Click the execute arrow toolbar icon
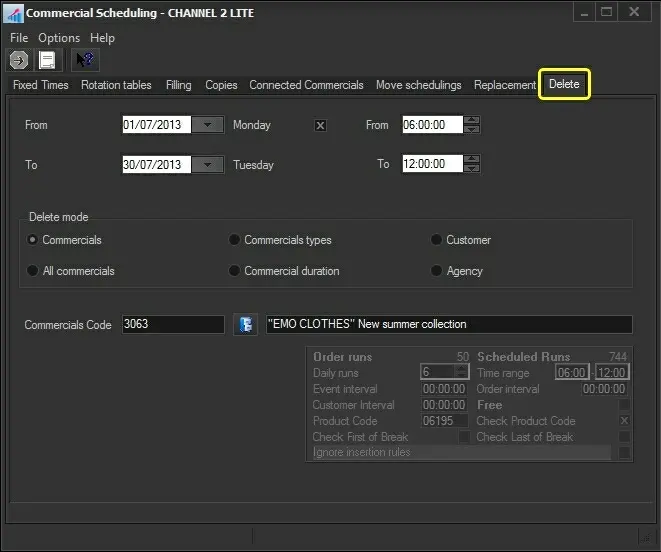The height and width of the screenshot is (552, 661). pyautogui.click(x=18, y=60)
